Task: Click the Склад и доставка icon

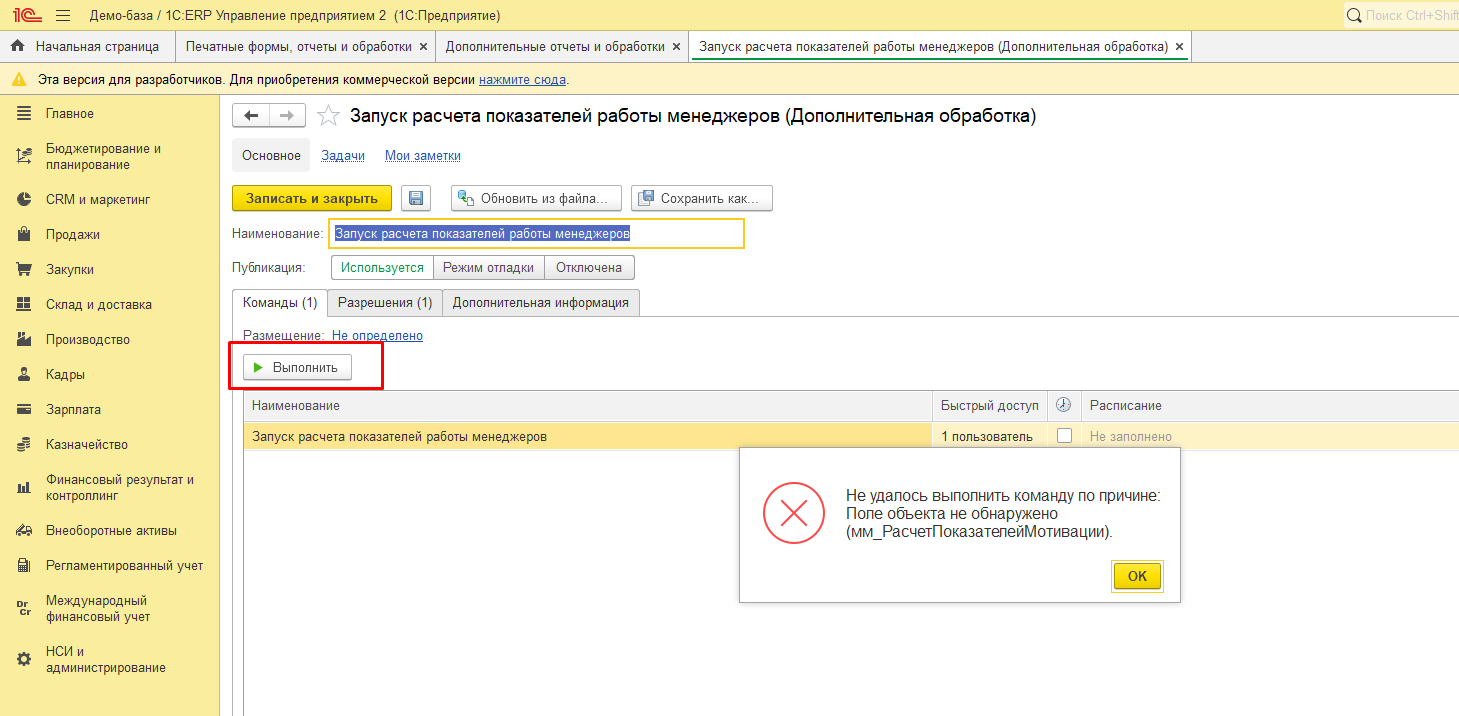Action: click(x=24, y=304)
